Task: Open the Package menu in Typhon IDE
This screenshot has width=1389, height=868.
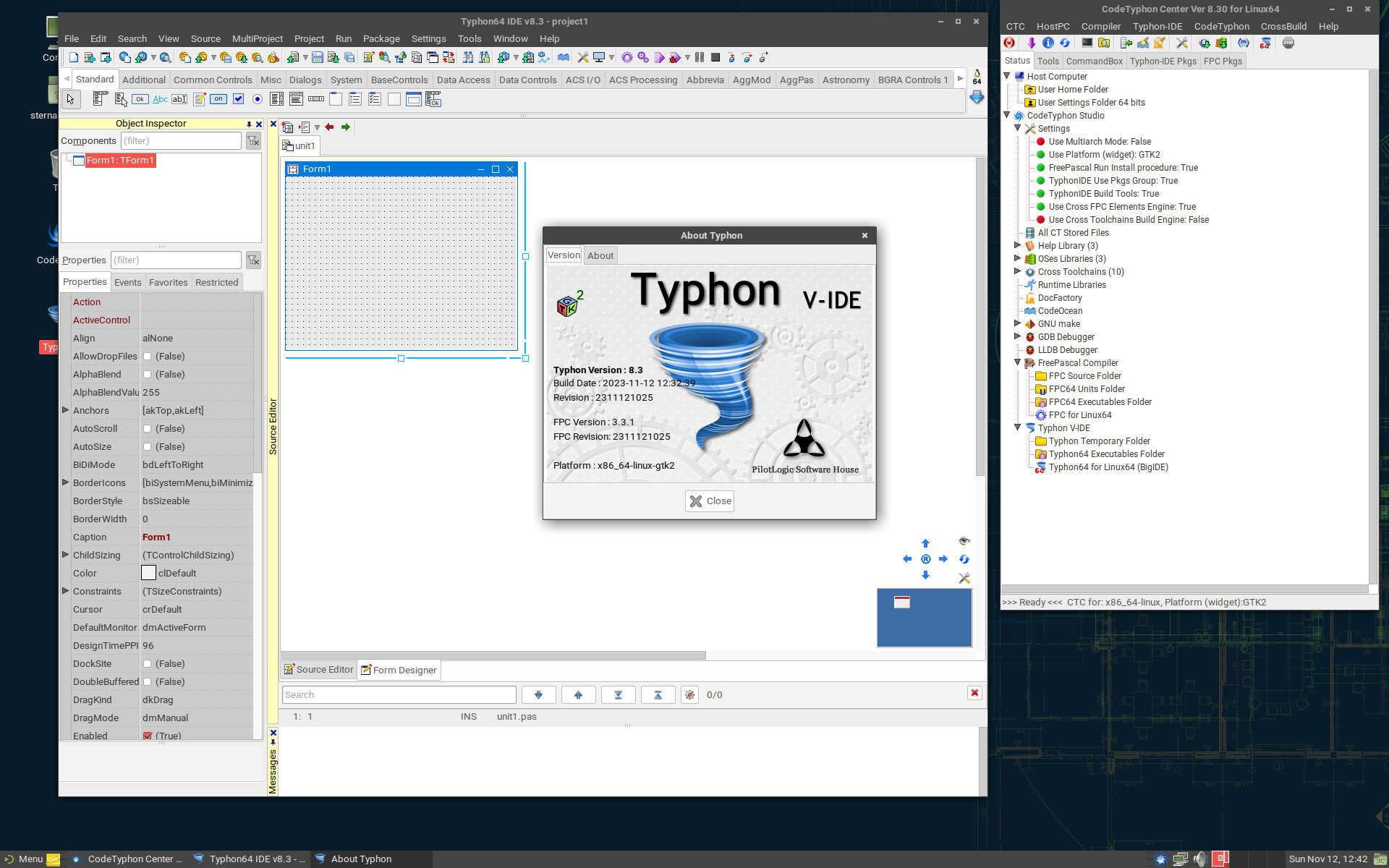Action: tap(381, 39)
